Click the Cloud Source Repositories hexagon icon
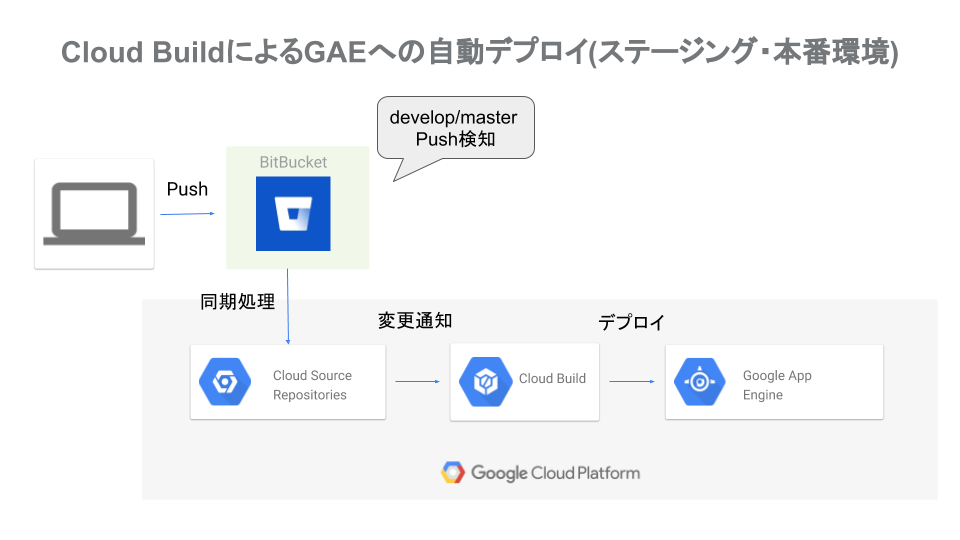The height and width of the screenshot is (540, 960). (225, 382)
